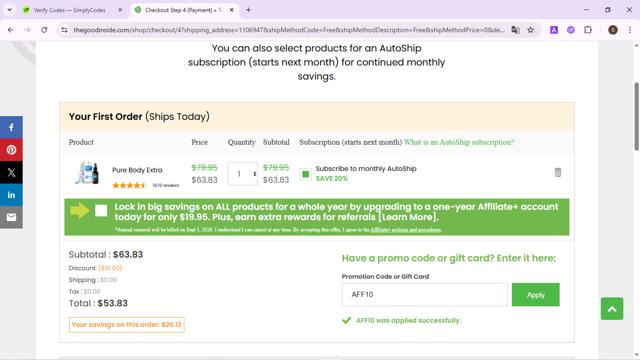640x360 pixels.
Task: Open Chrome three-dot menu
Action: (630, 30)
